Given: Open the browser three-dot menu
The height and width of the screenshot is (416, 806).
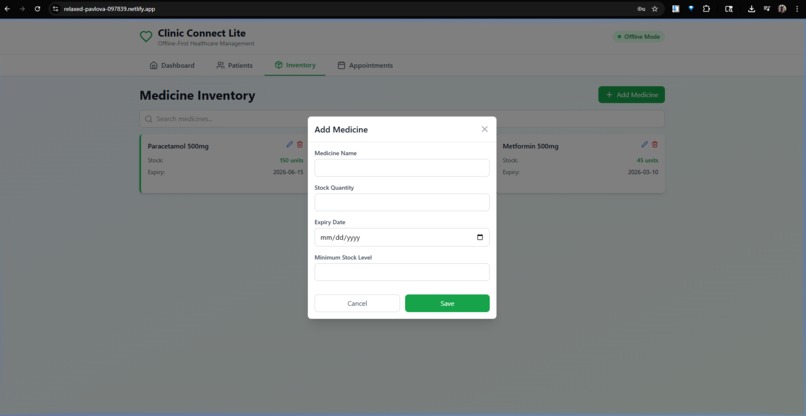Looking at the screenshot, I should [797, 9].
